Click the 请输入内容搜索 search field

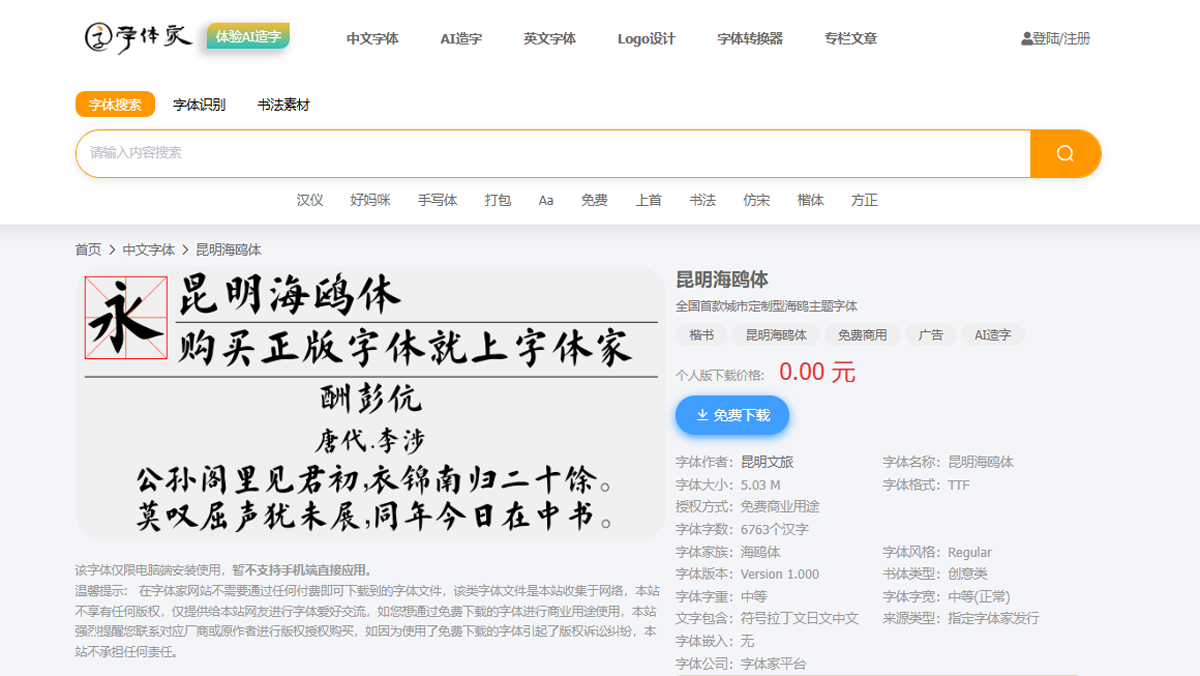click(x=553, y=153)
